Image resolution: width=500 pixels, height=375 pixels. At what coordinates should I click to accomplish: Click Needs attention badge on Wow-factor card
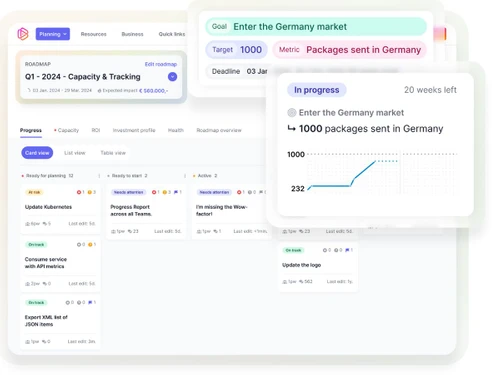(214, 192)
